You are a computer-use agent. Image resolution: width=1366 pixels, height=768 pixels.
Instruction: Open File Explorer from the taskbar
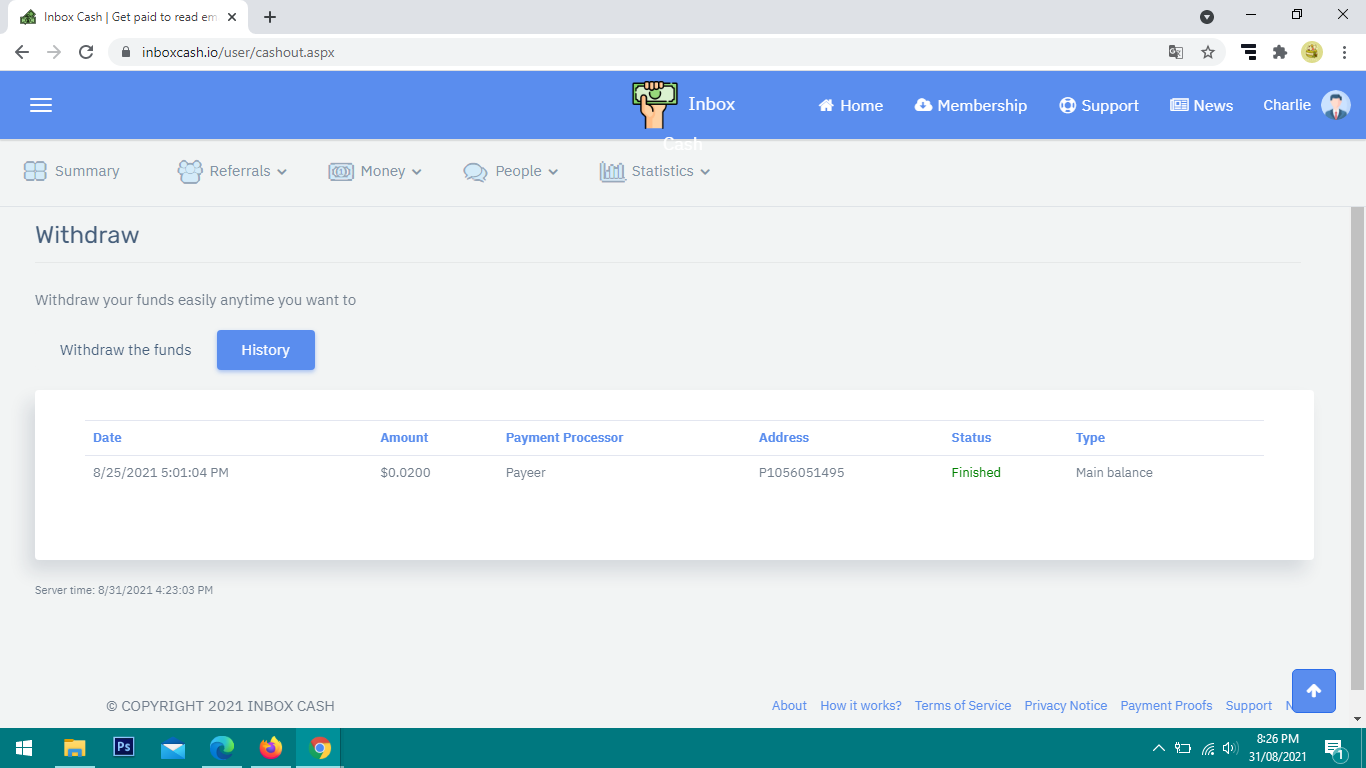74,748
